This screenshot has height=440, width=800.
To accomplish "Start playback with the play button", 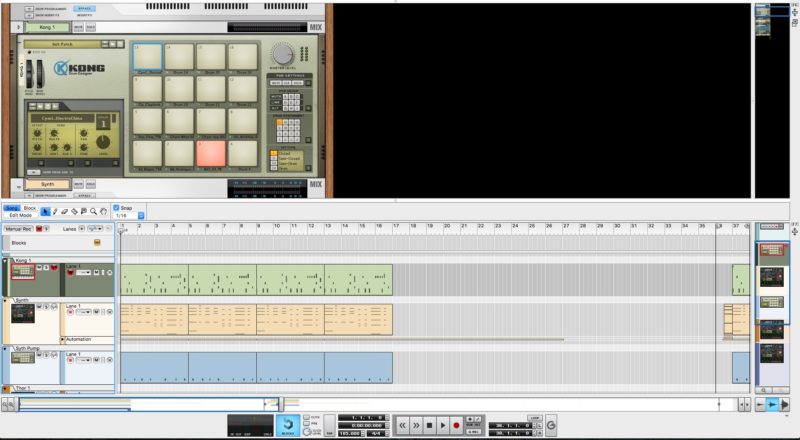I will [x=443, y=425].
